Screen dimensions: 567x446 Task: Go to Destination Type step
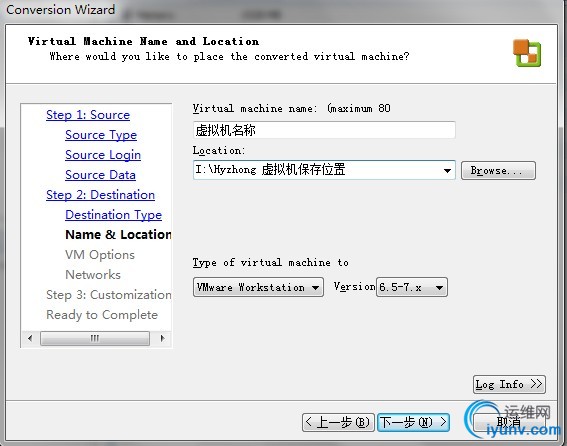point(114,215)
